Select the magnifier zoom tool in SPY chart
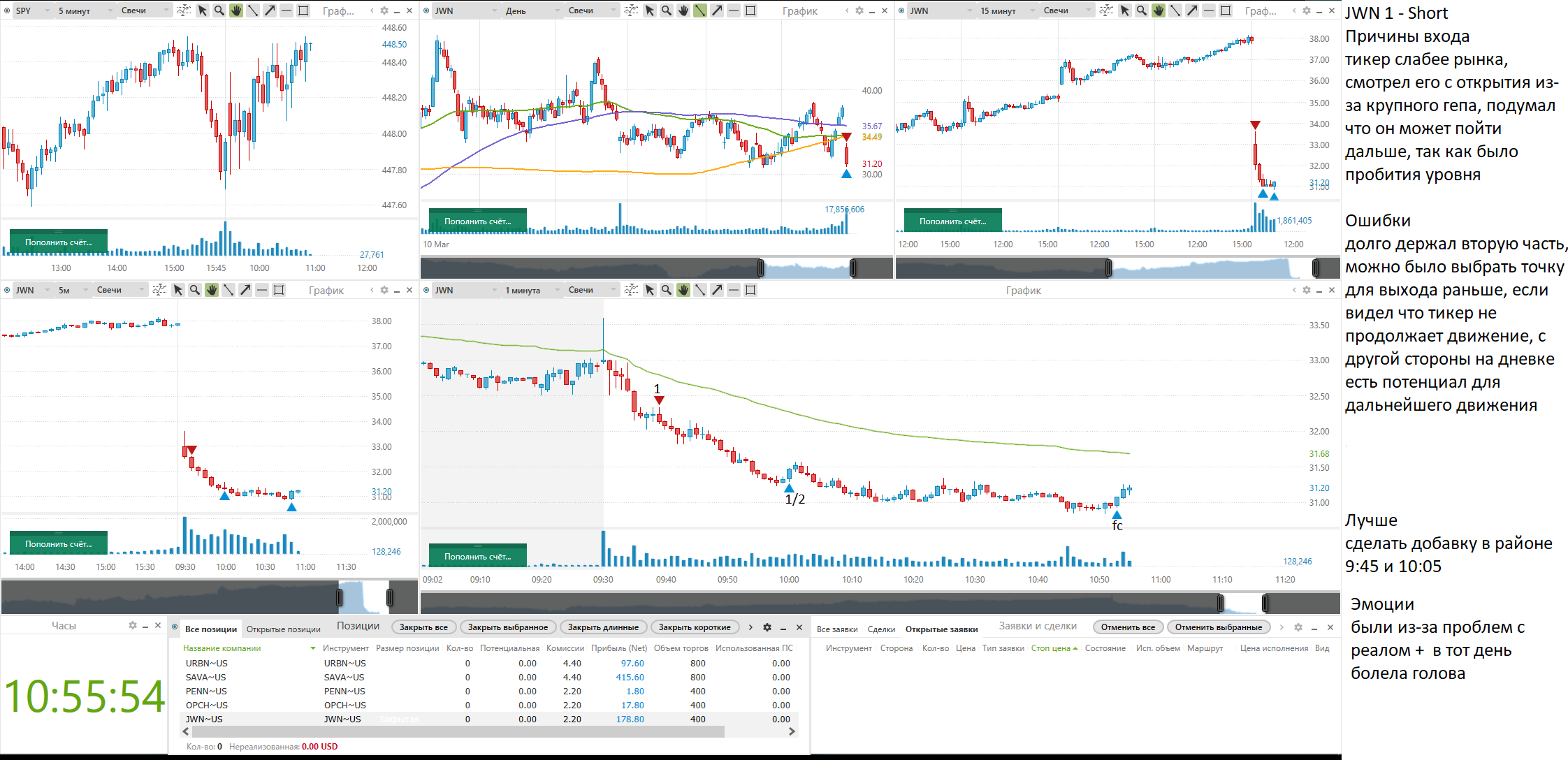This screenshot has height=760, width=1568. tap(219, 10)
